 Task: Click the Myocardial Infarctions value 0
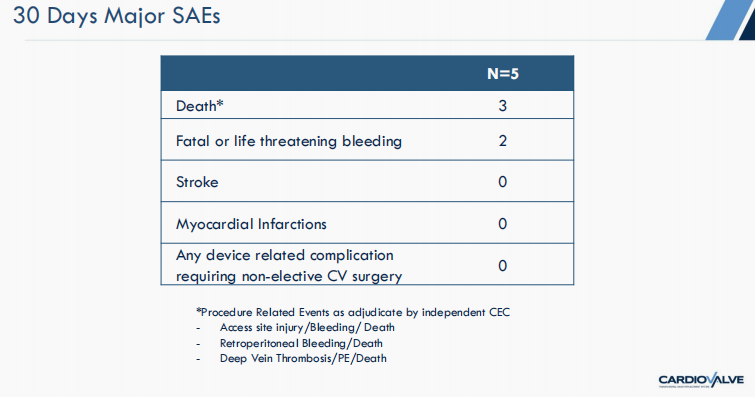503,224
